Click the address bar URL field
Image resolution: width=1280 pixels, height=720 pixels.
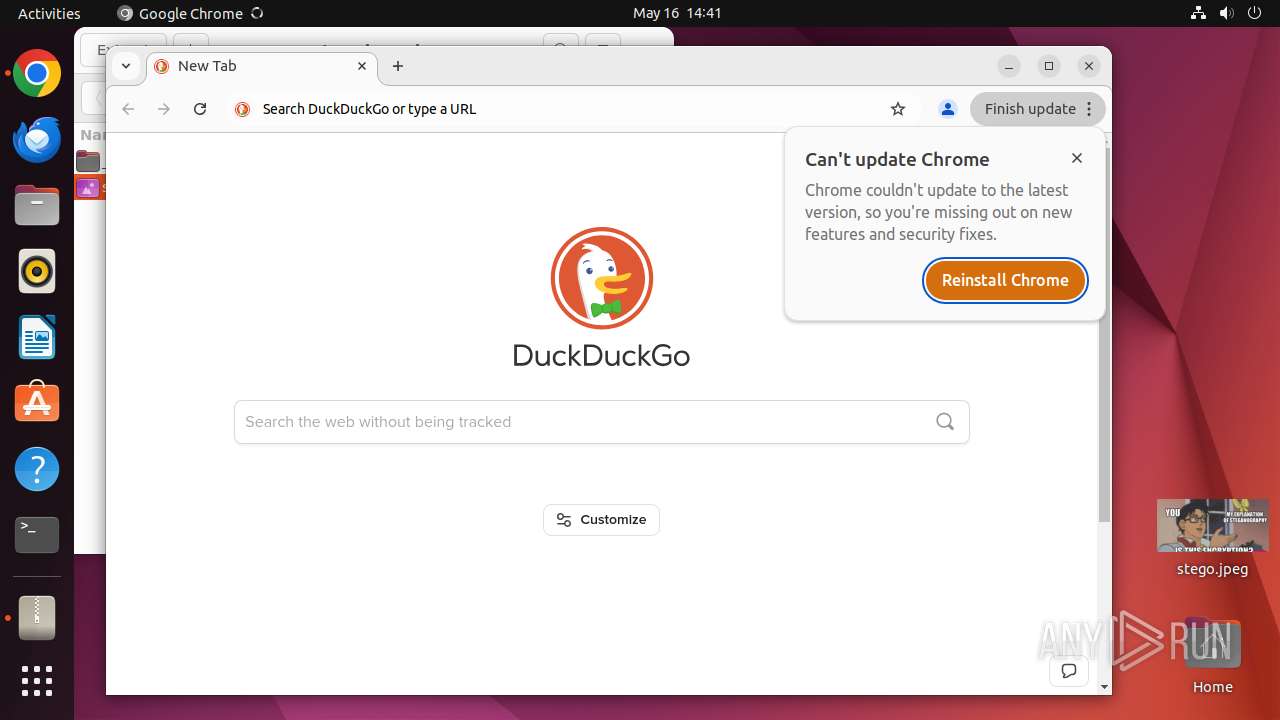click(x=570, y=109)
